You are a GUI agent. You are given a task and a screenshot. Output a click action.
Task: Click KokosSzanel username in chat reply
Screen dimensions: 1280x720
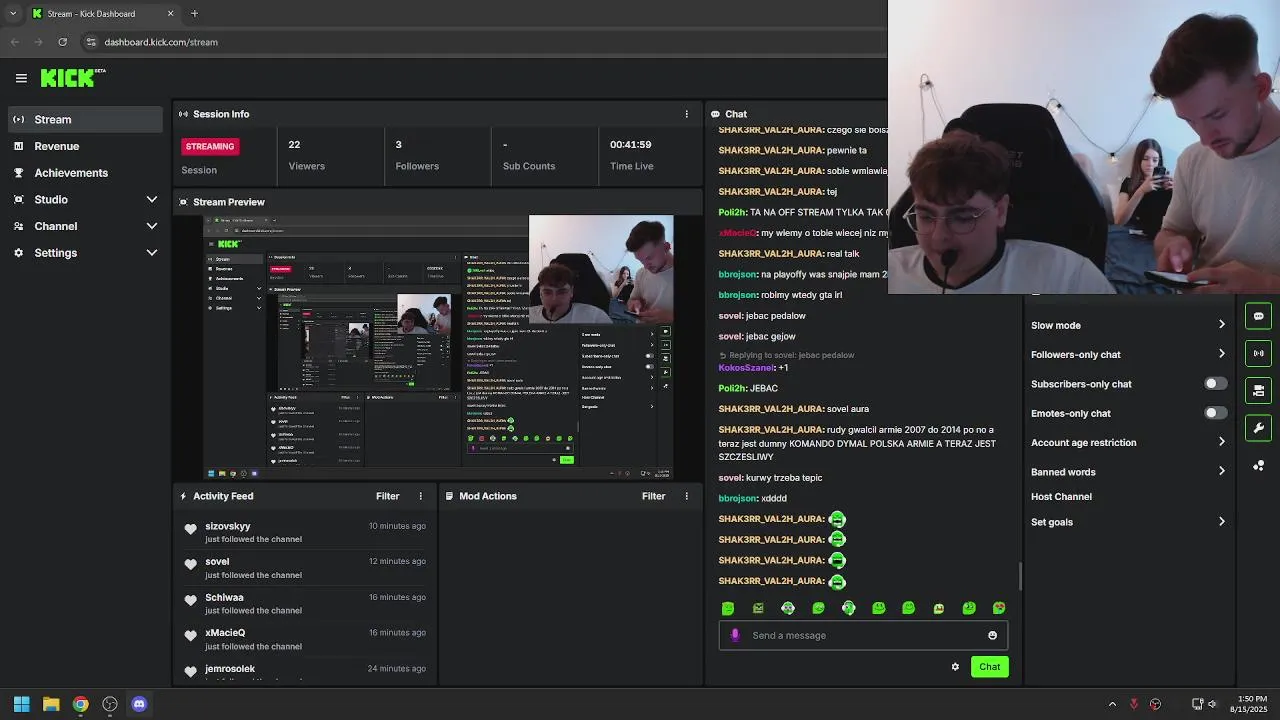click(746, 368)
